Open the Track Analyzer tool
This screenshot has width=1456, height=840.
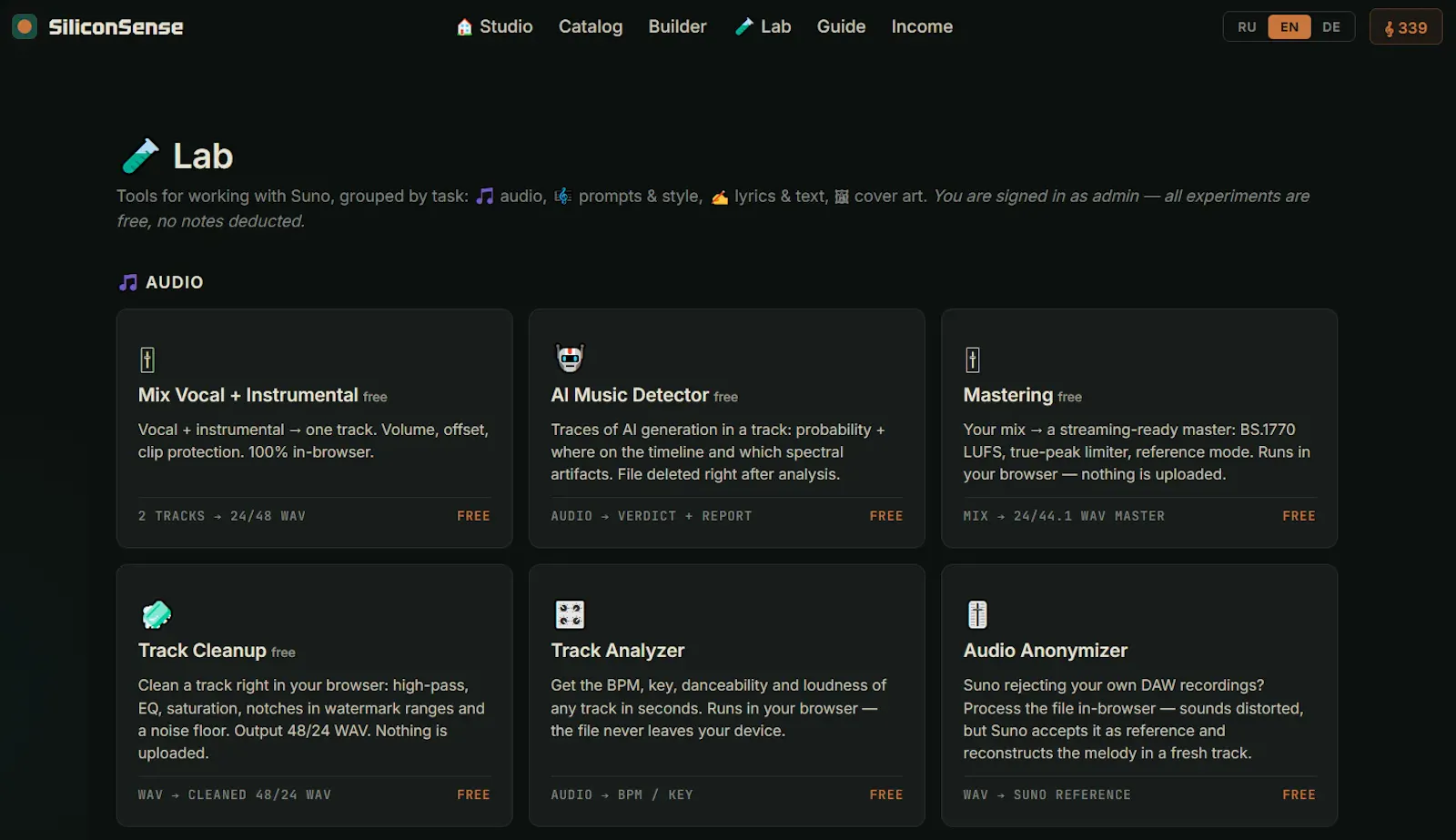726,695
